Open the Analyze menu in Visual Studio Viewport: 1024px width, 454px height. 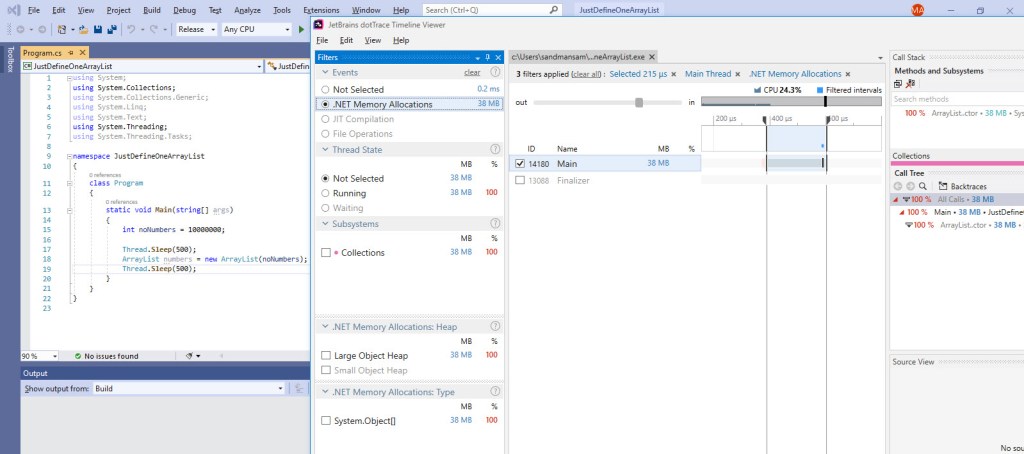click(x=248, y=9)
